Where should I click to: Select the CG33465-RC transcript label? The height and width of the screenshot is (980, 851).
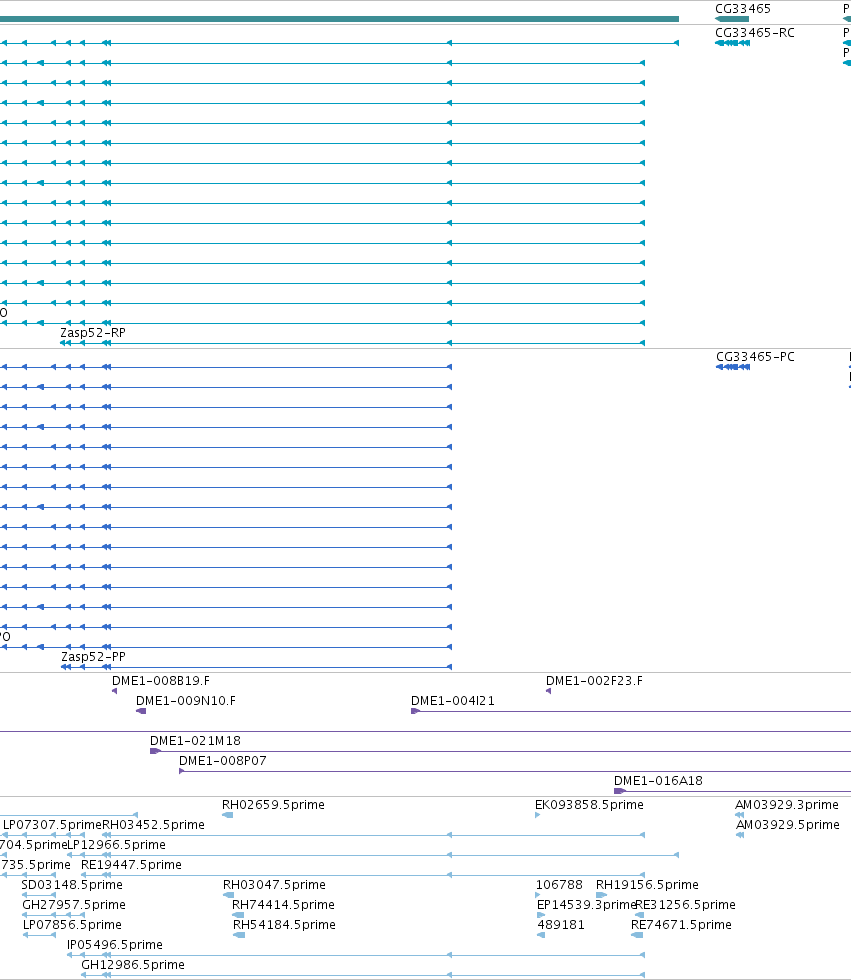tap(755, 32)
